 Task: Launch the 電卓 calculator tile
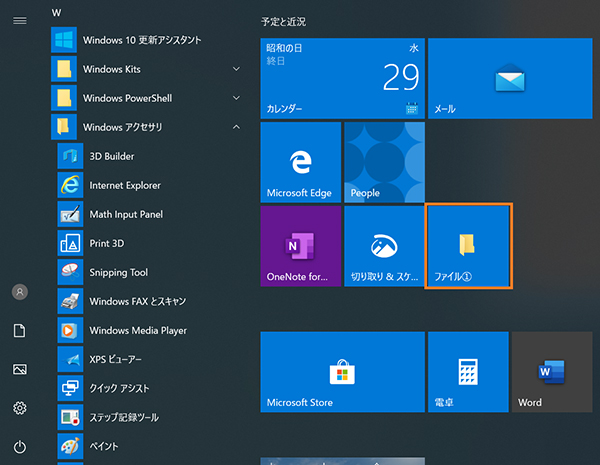pyautogui.click(x=468, y=372)
